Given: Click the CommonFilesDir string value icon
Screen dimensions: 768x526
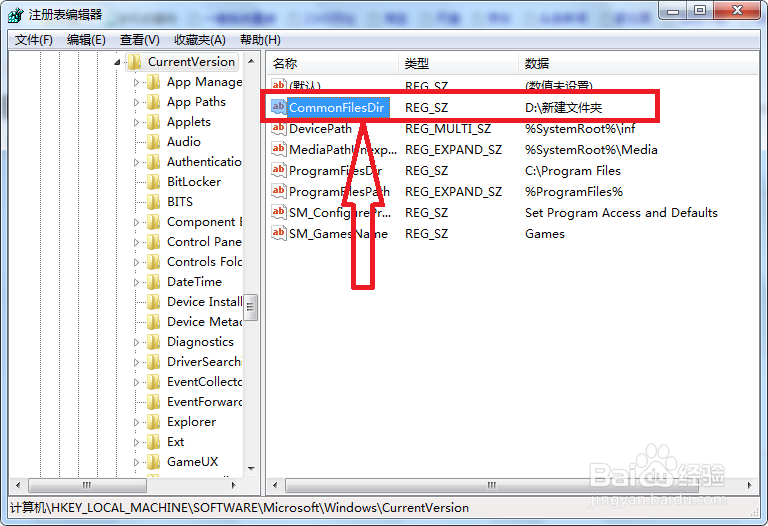Looking at the screenshot, I should [279, 107].
